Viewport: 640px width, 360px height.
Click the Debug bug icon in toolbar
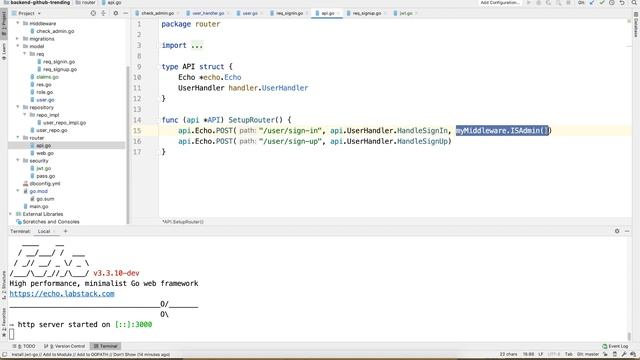pyautogui.click(x=539, y=3)
